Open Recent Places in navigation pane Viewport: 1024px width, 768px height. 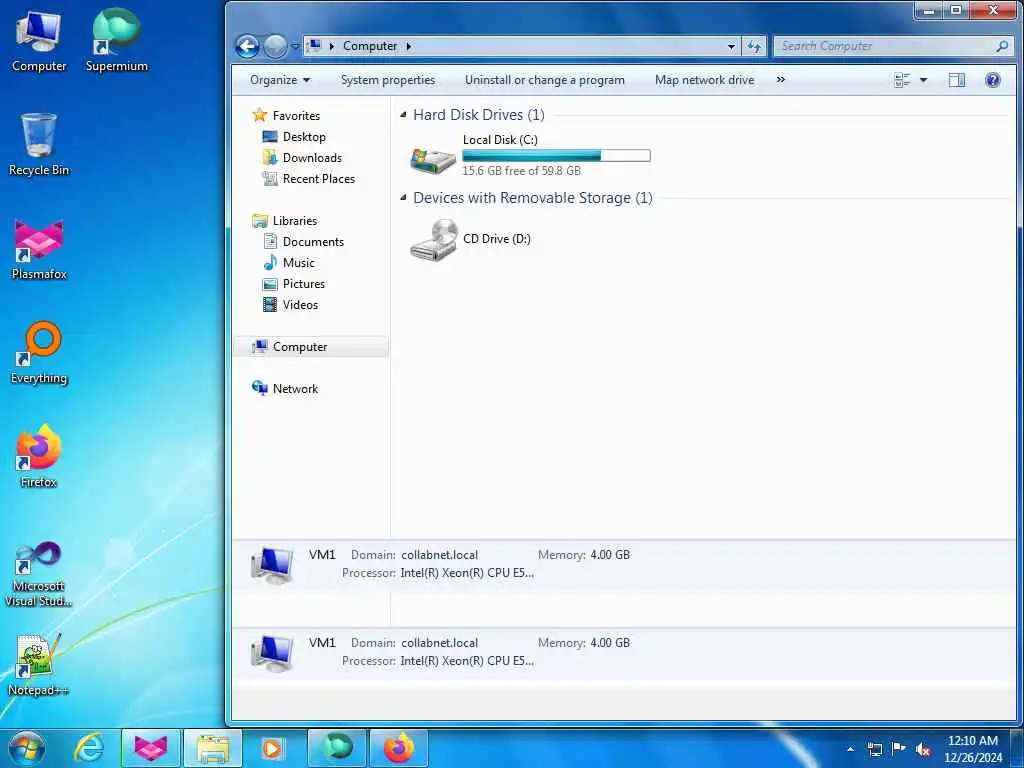(x=318, y=178)
